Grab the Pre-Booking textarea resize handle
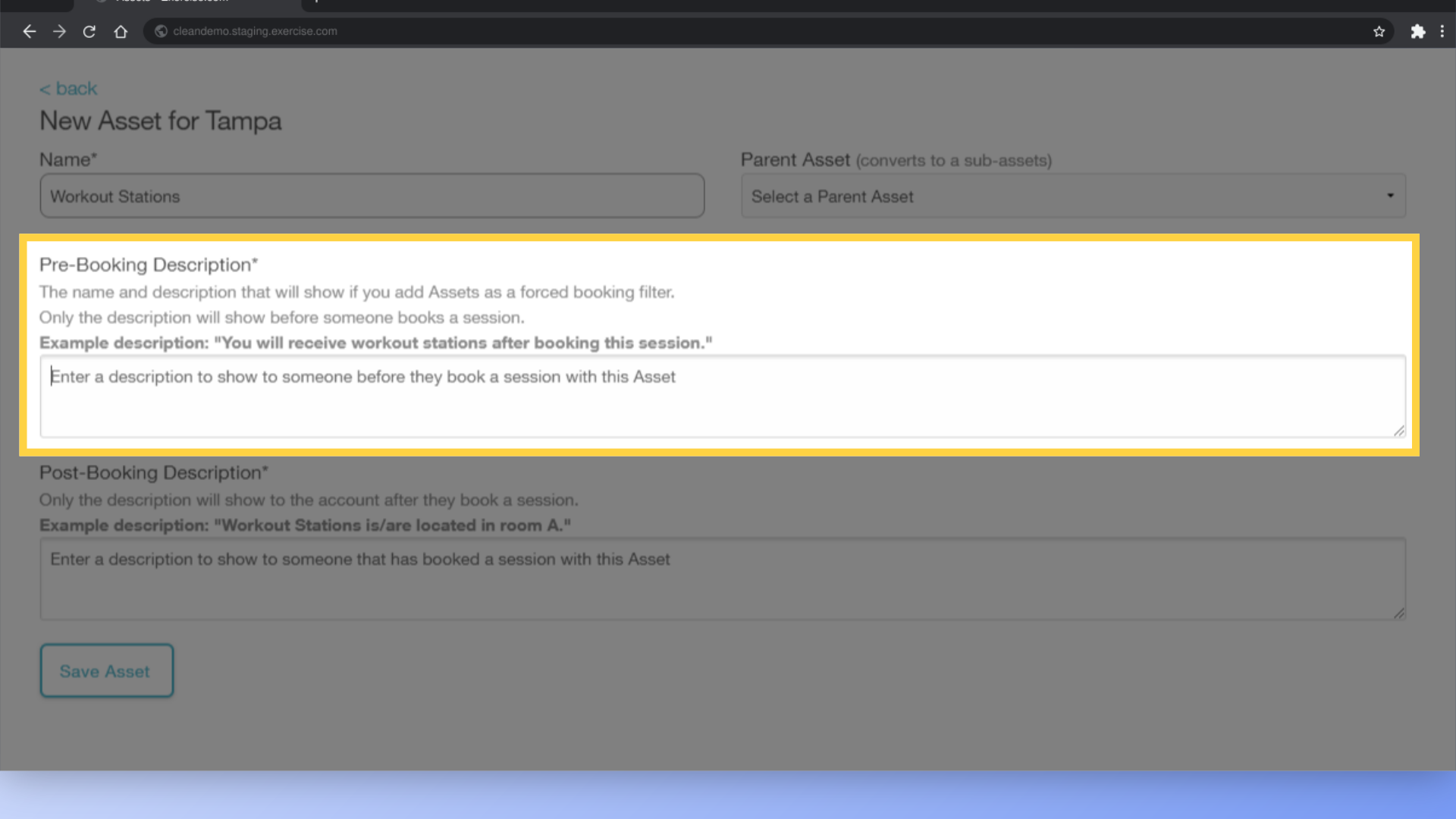The image size is (1456, 819). pyautogui.click(x=1399, y=431)
